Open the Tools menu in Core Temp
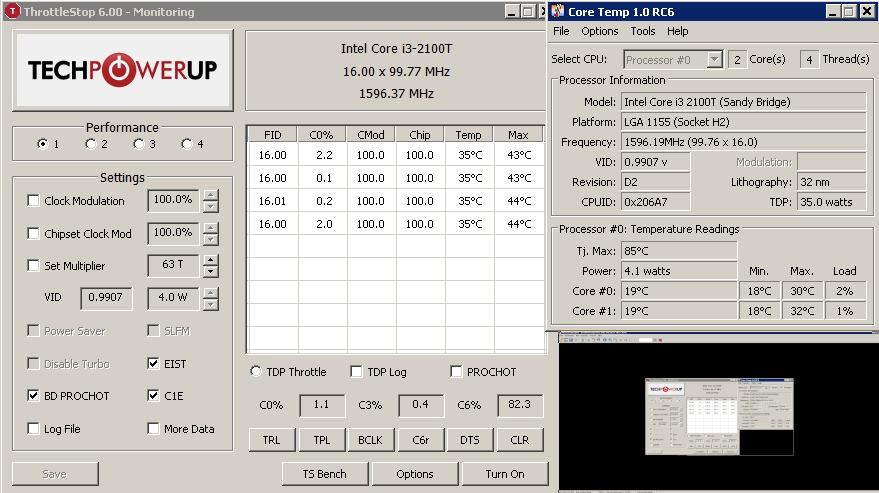Viewport: 879px width, 493px height. coord(642,31)
